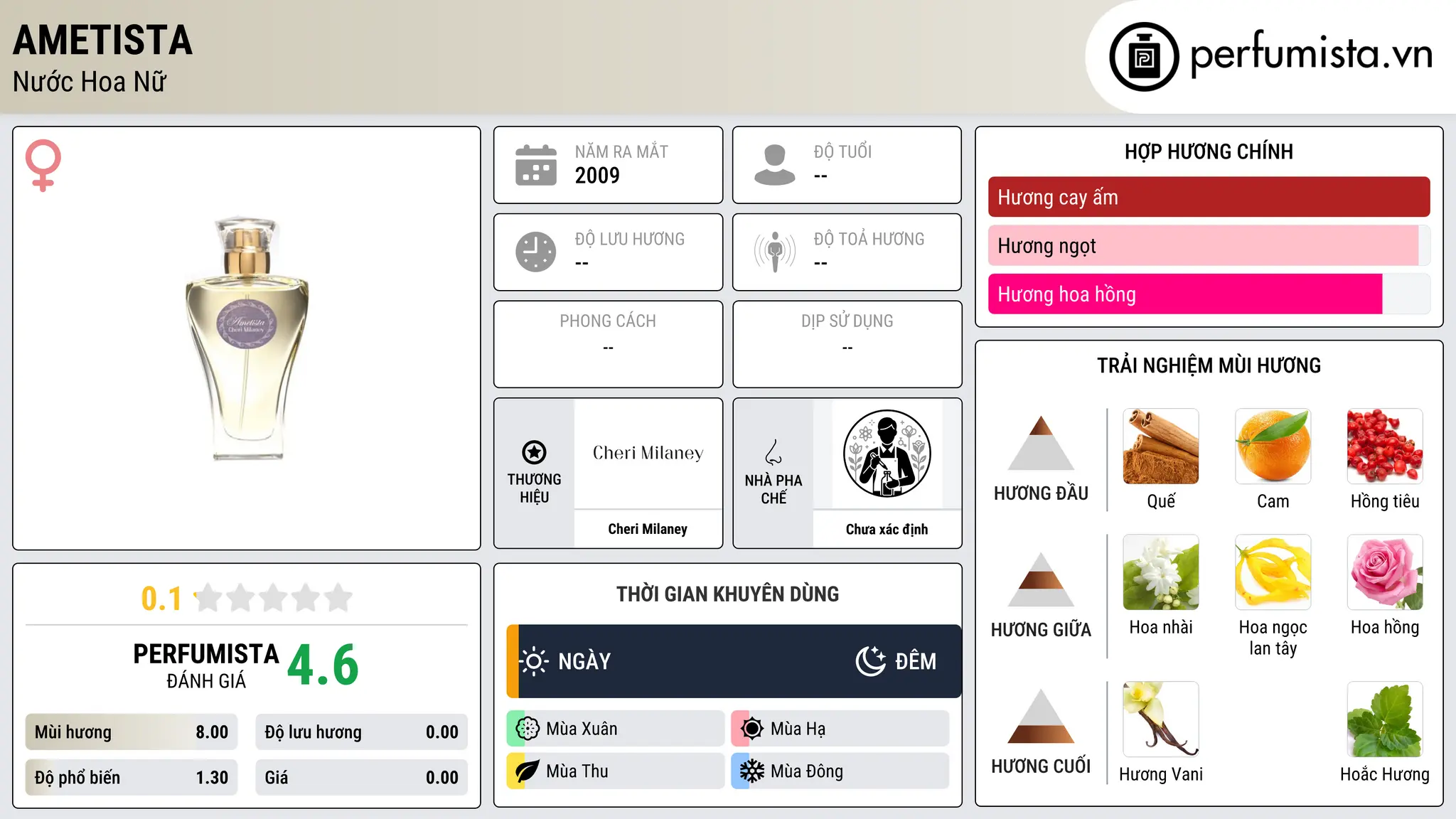Click the Độ phổ biến 1.30 score row
Image resolution: width=1456 pixels, height=819 pixels.
pos(132,778)
